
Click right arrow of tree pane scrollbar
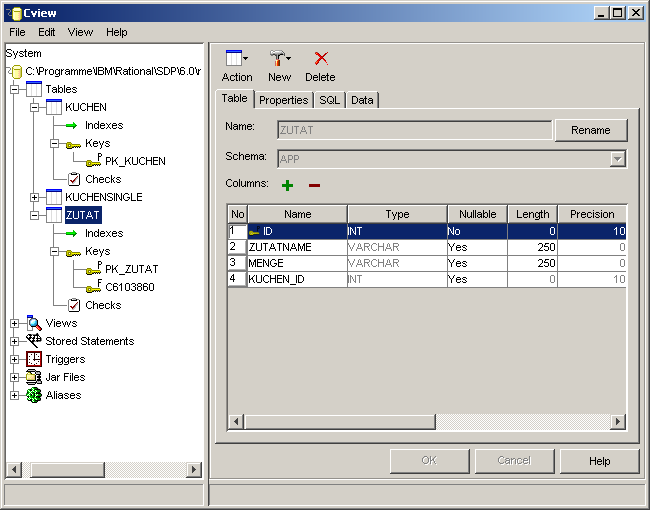coord(193,470)
